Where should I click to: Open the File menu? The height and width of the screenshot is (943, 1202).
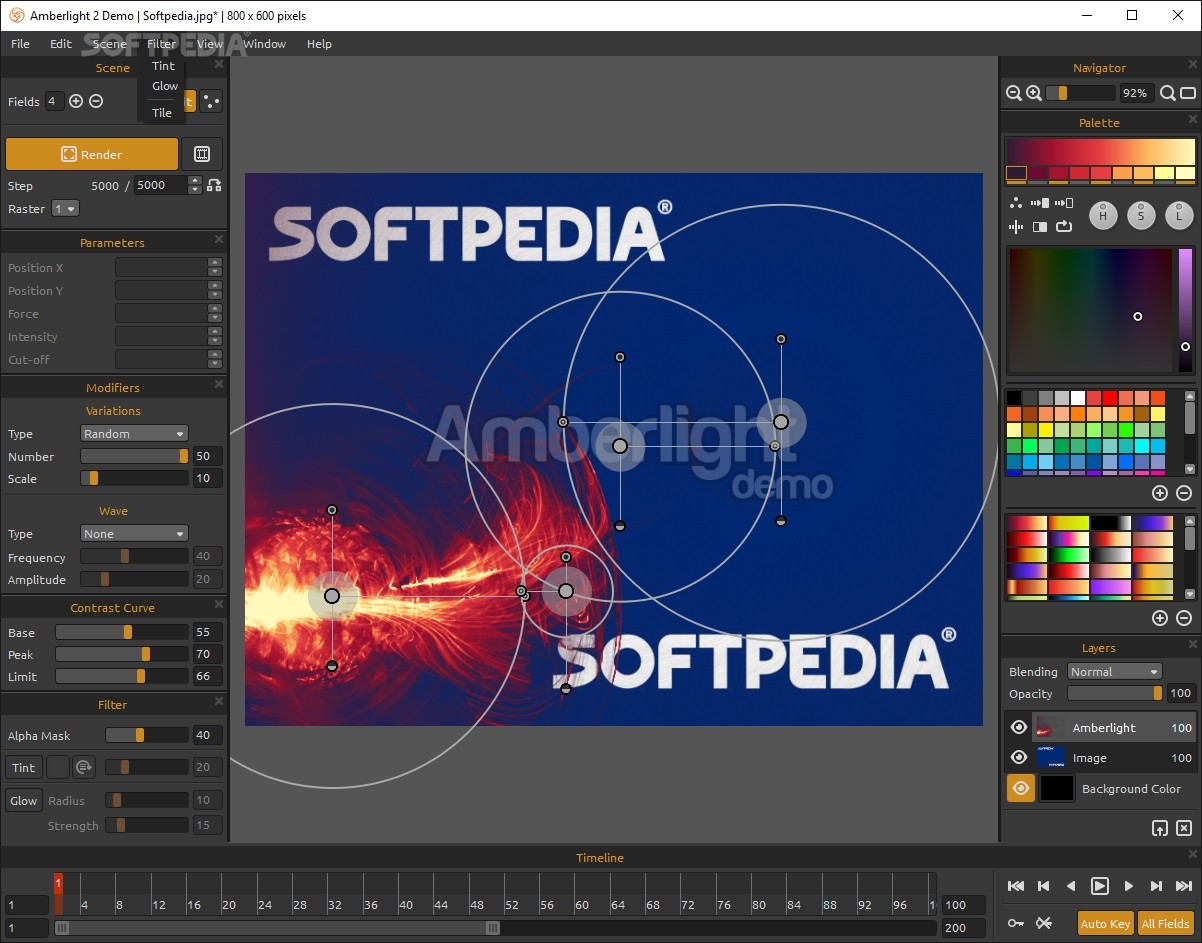tap(20, 44)
